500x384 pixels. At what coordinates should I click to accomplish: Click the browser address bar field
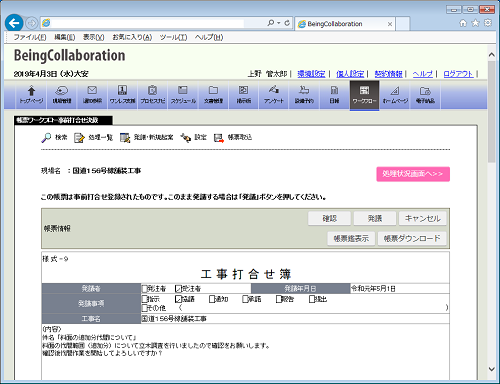click(153, 23)
